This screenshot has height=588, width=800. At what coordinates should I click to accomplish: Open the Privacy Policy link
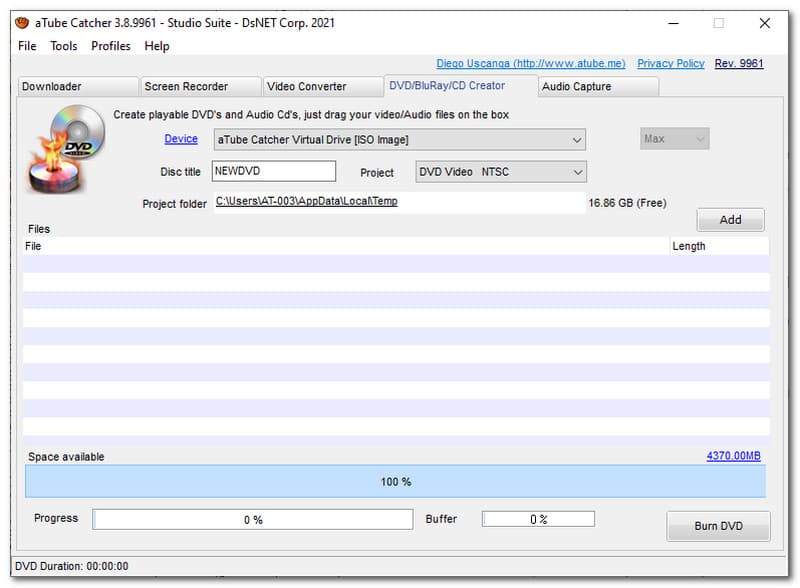(x=670, y=63)
